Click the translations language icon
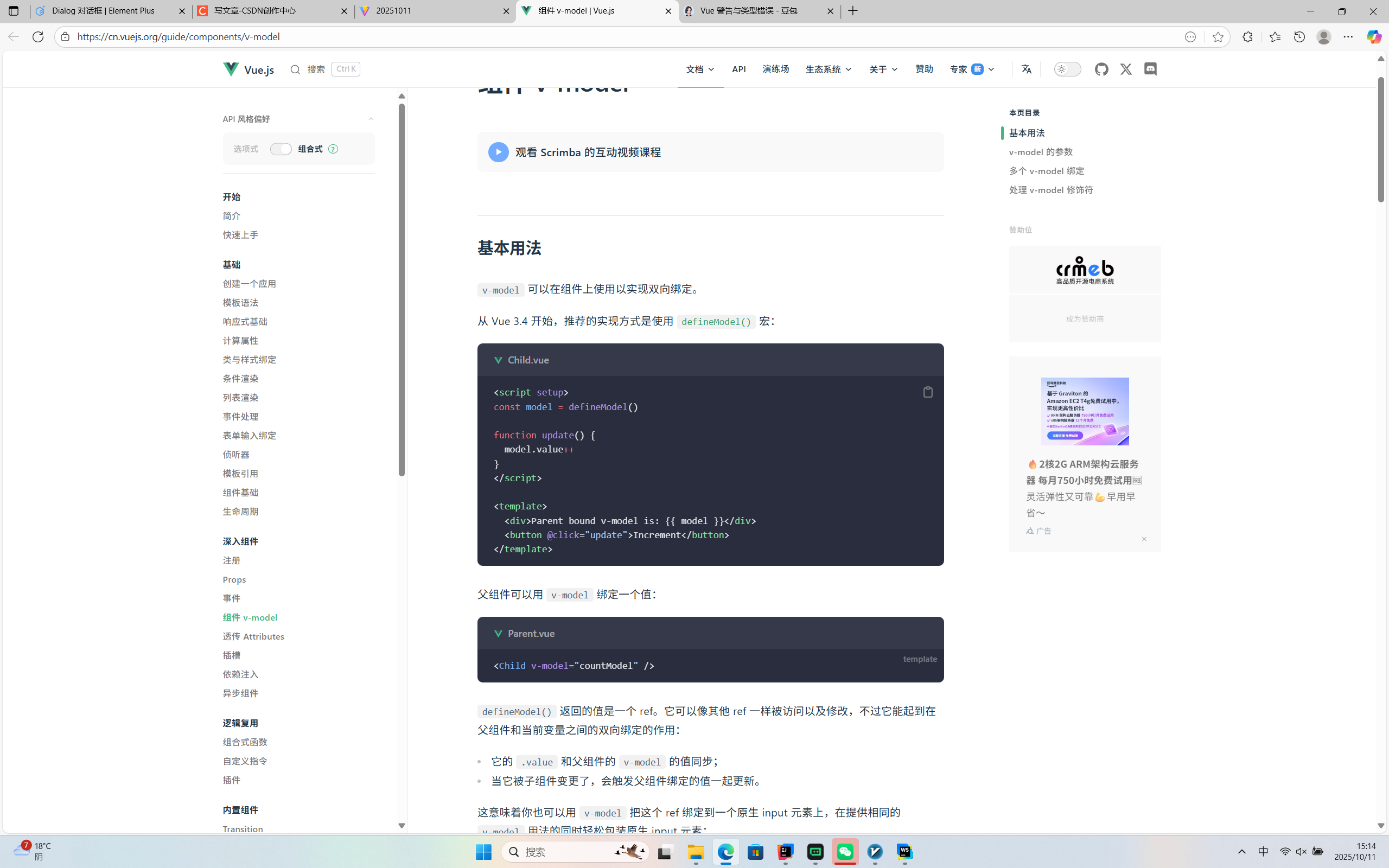Viewport: 1389px width, 868px height. 1026,69
